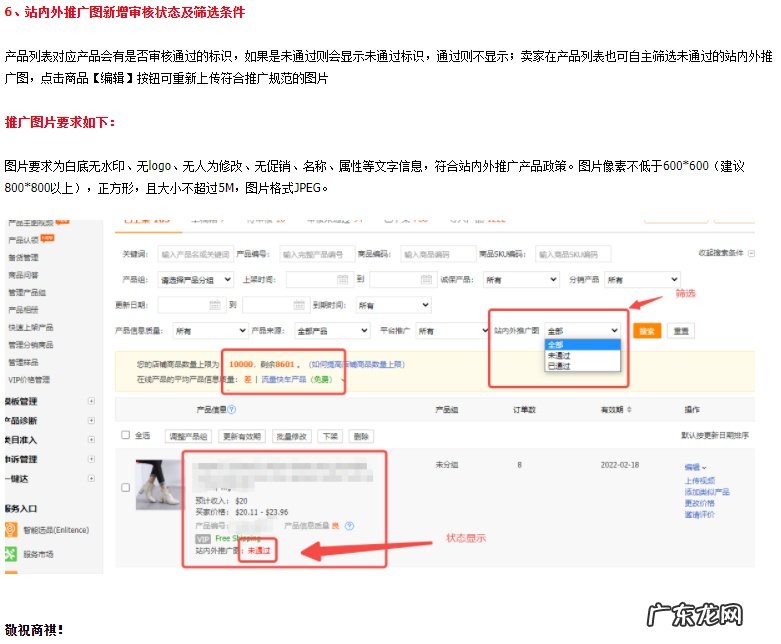Open the 上架时间 start date calendar icon
Image resolution: width=781 pixels, height=644 pixels.
click(343, 279)
